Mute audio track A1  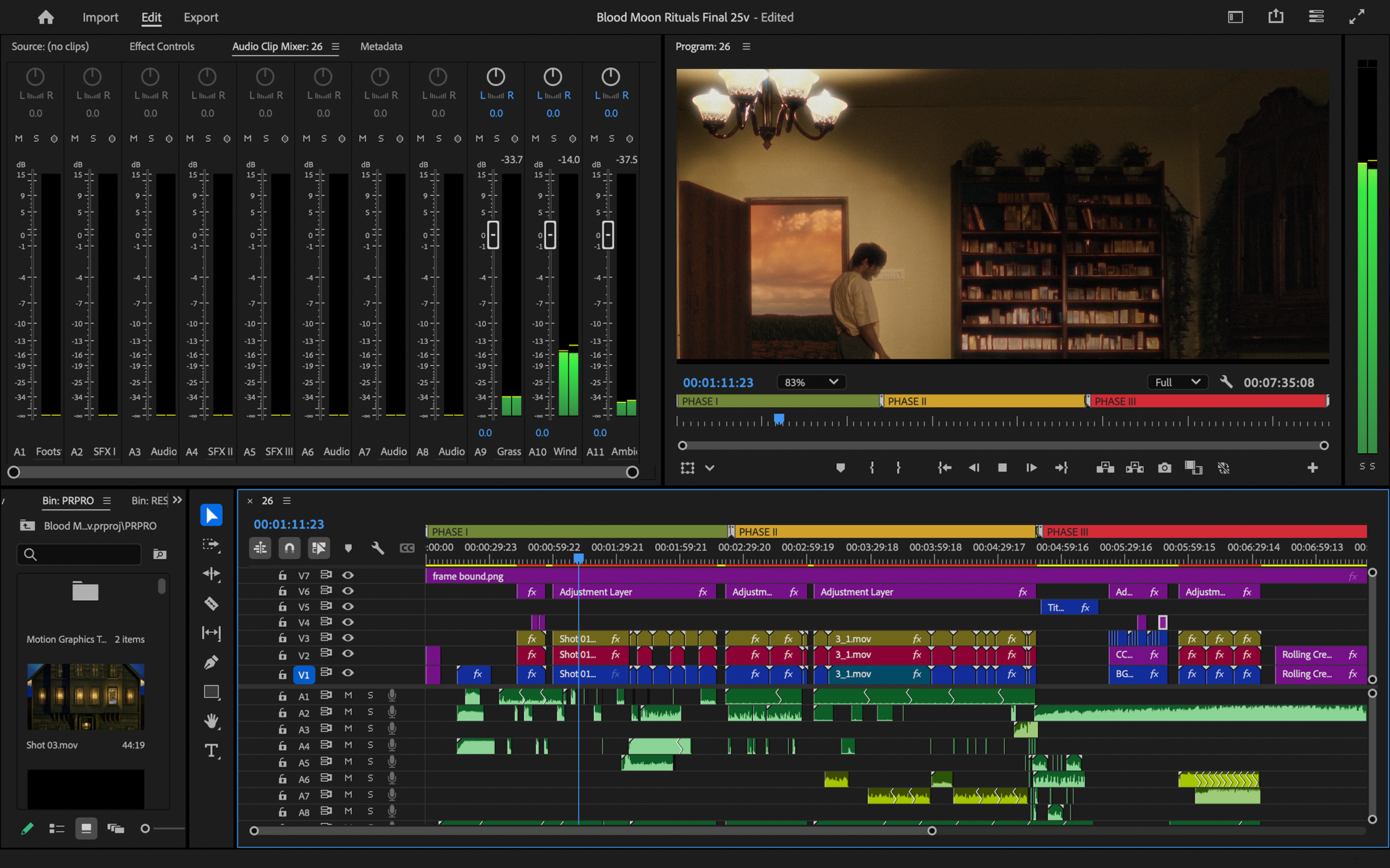point(347,695)
